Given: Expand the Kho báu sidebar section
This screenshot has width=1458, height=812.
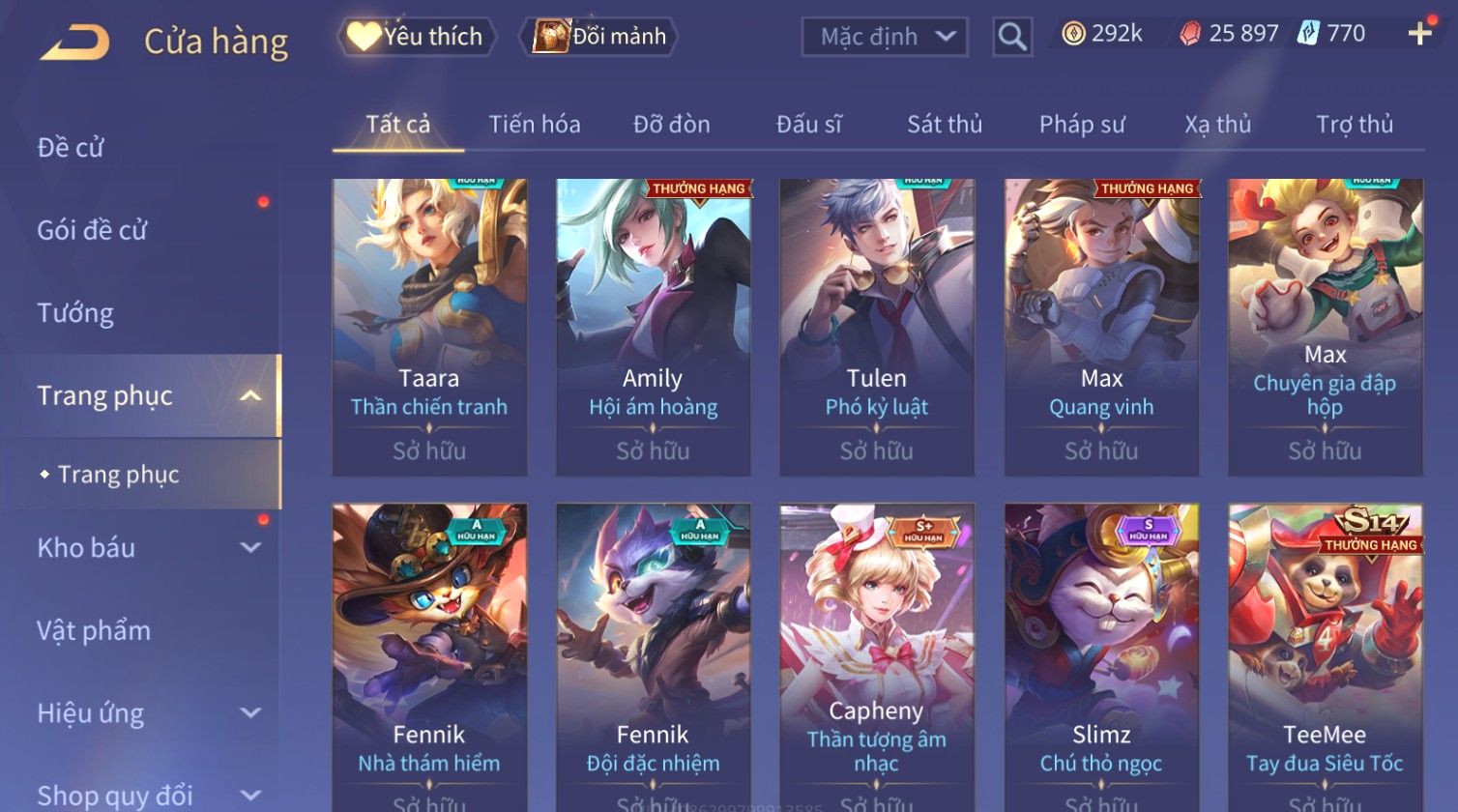Looking at the screenshot, I should [250, 548].
